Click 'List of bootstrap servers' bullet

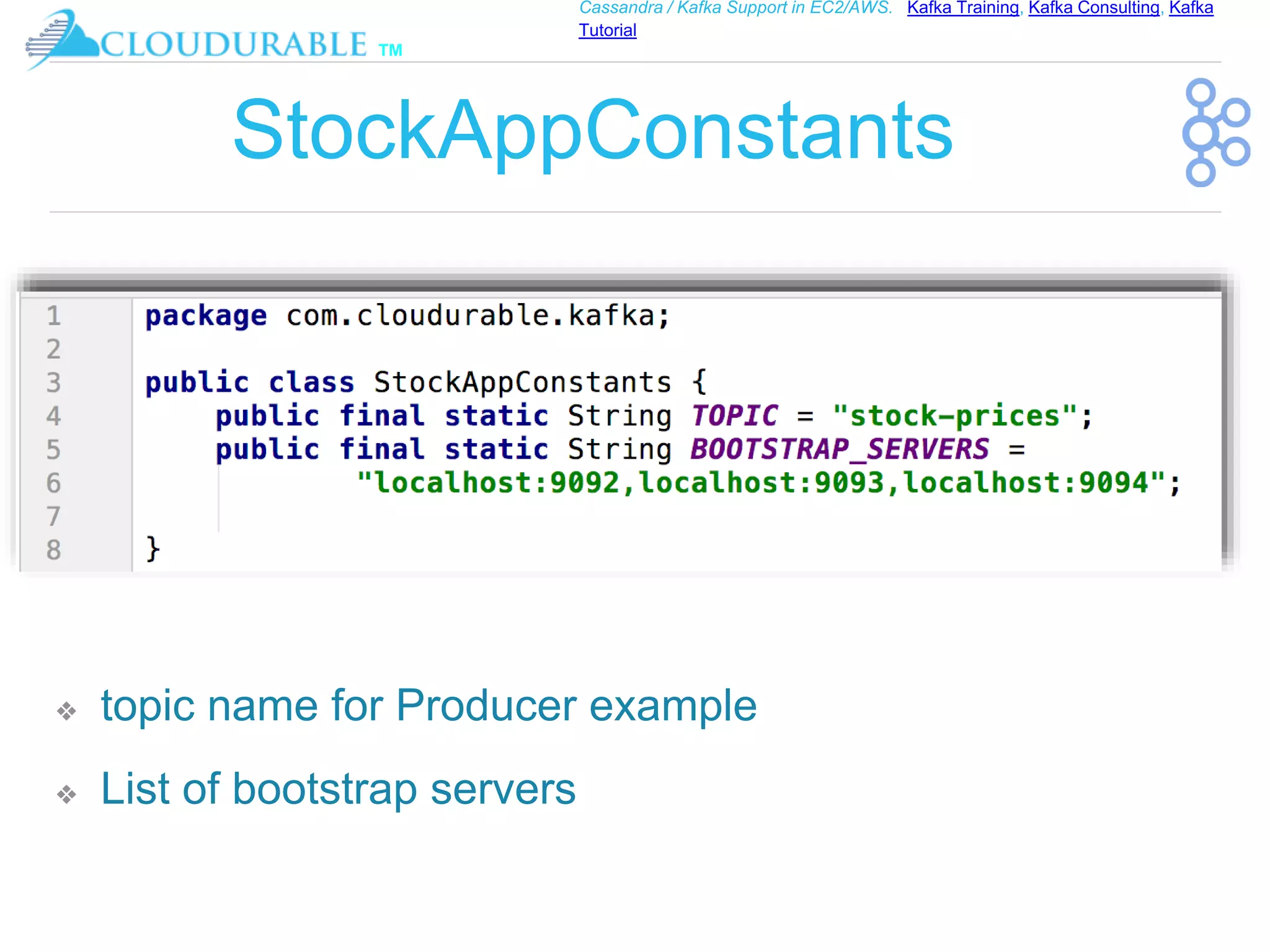coord(339,789)
